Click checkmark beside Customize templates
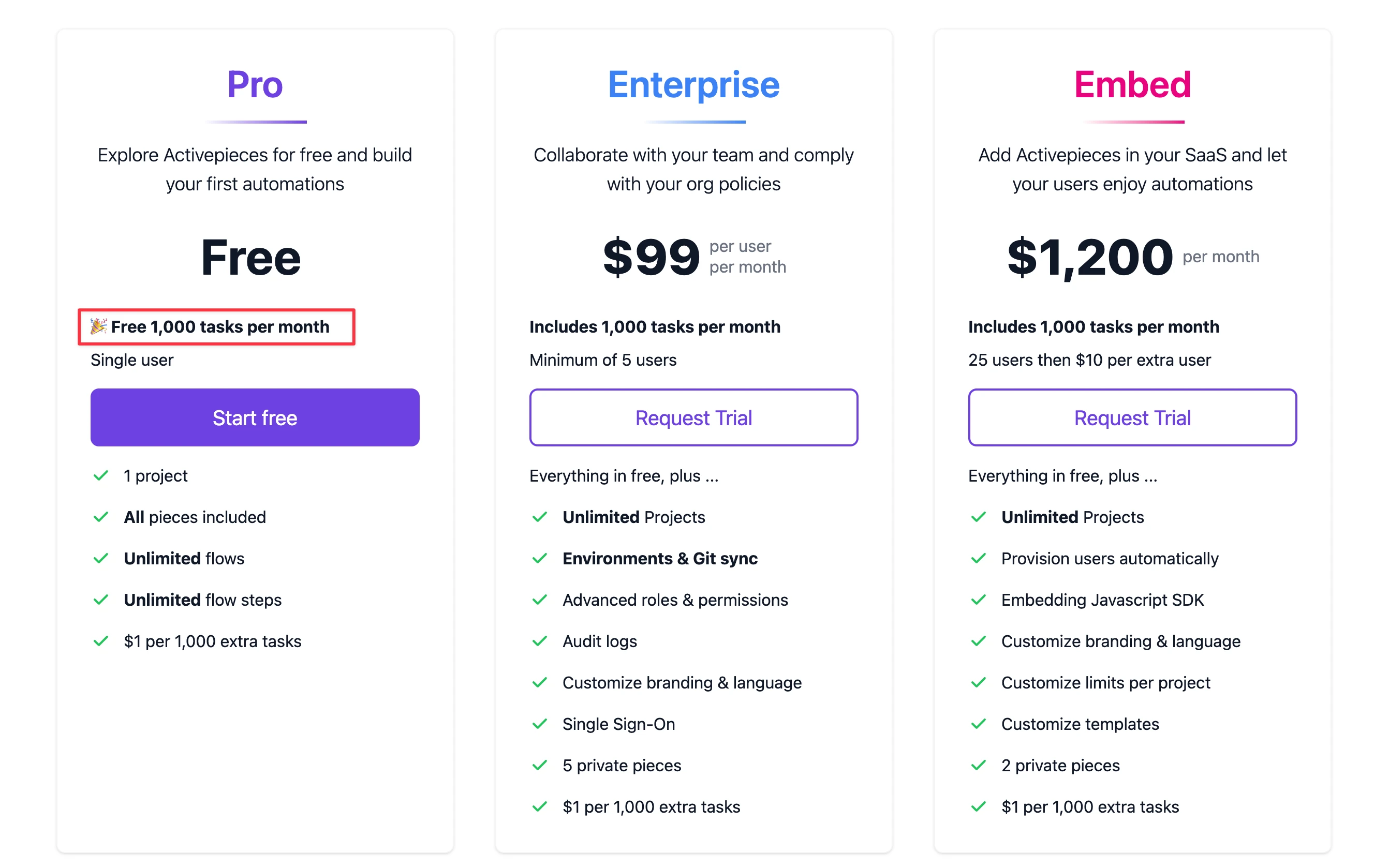1389x868 pixels. 979,724
